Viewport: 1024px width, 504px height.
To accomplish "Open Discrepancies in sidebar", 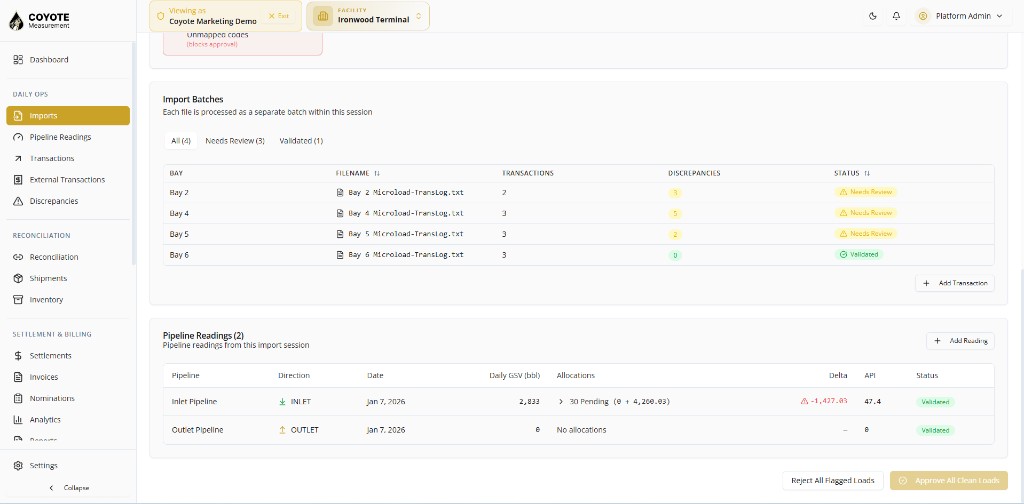I will 68,201.
